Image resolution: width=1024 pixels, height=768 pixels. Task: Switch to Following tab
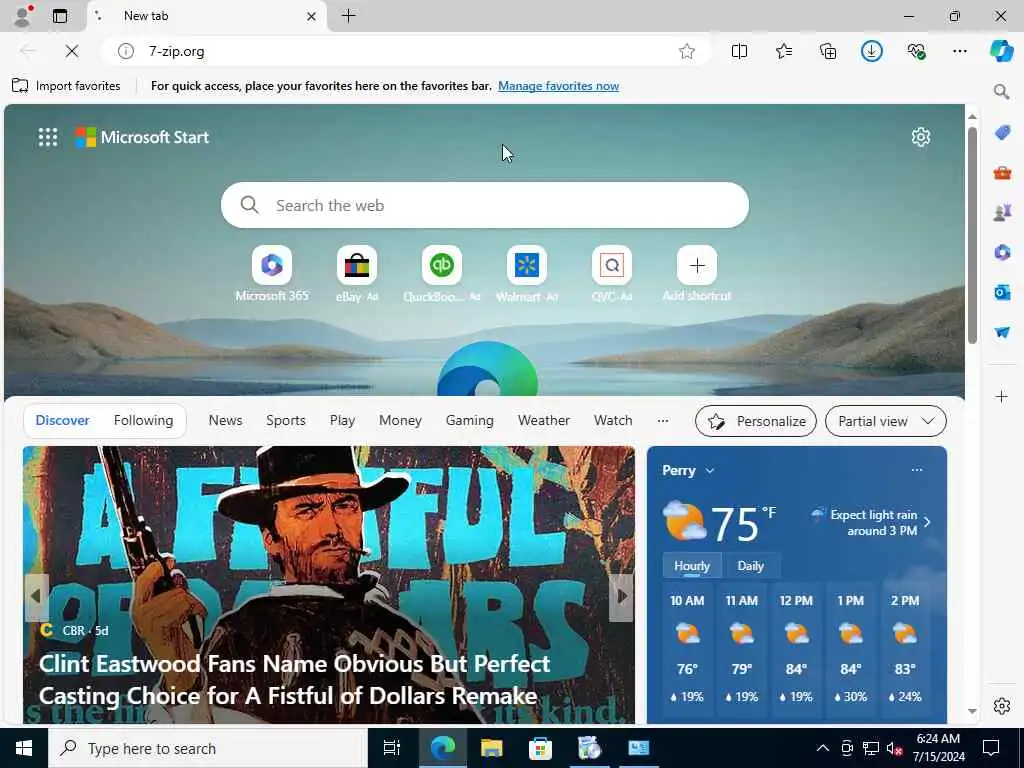[x=144, y=421]
